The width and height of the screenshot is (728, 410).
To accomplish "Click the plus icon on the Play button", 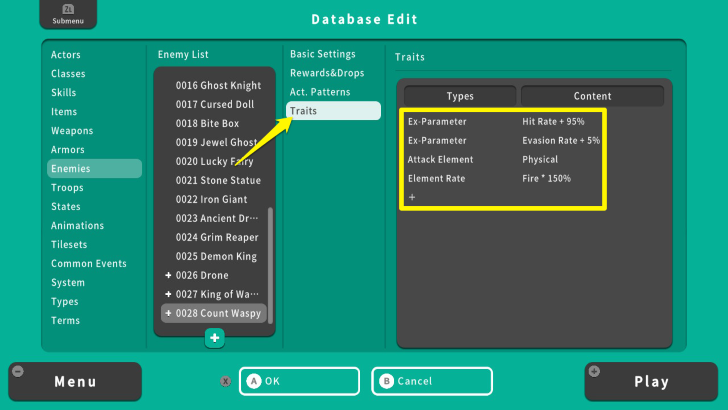I will point(594,371).
